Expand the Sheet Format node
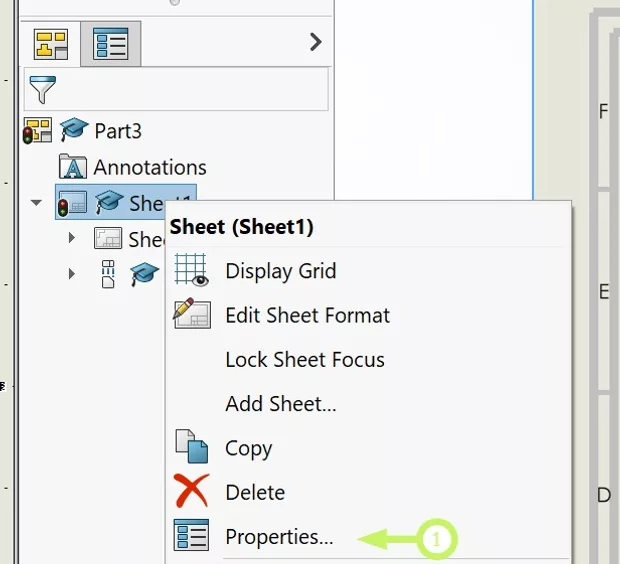The image size is (620, 564). click(x=71, y=238)
